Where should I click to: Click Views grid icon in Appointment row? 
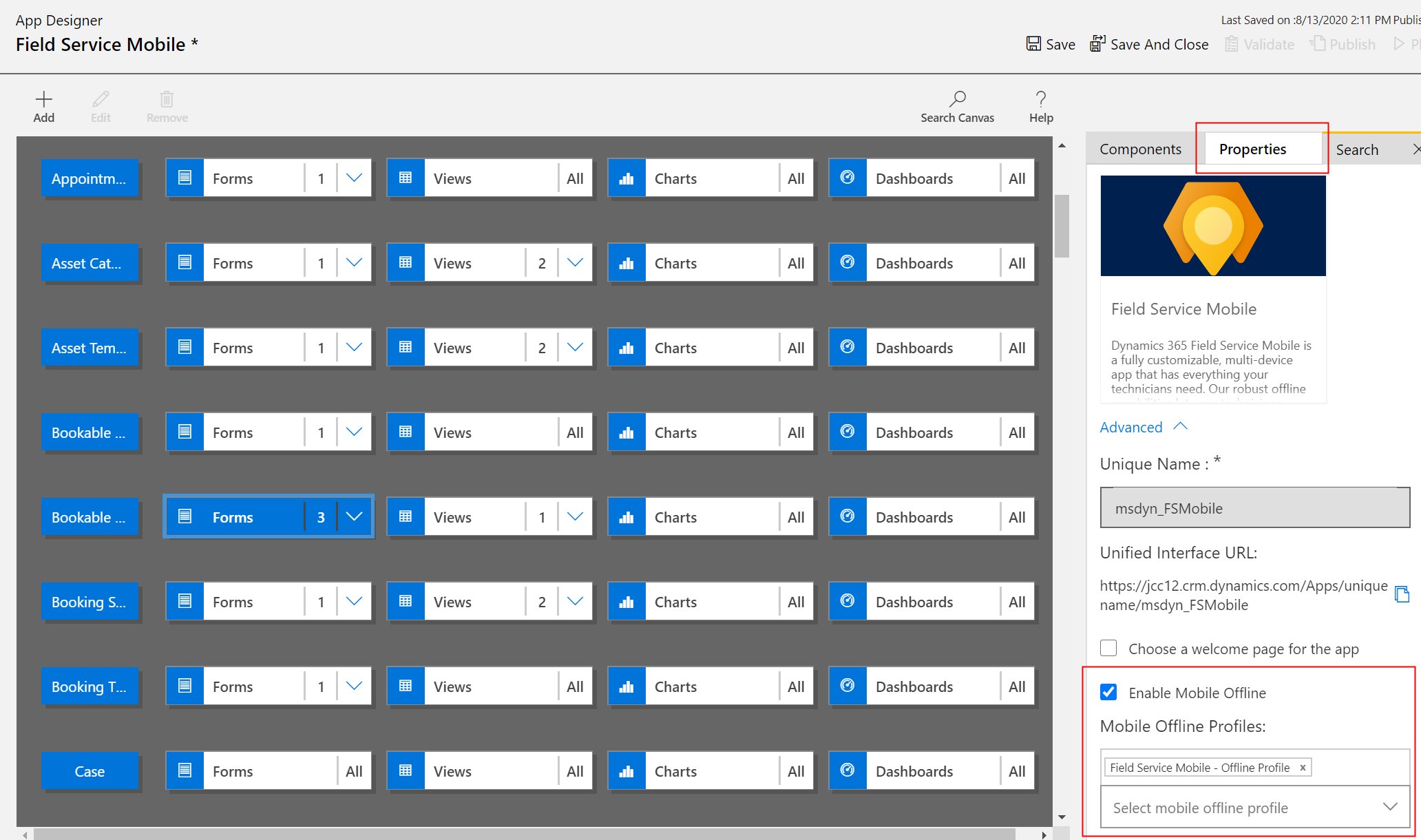click(x=406, y=178)
